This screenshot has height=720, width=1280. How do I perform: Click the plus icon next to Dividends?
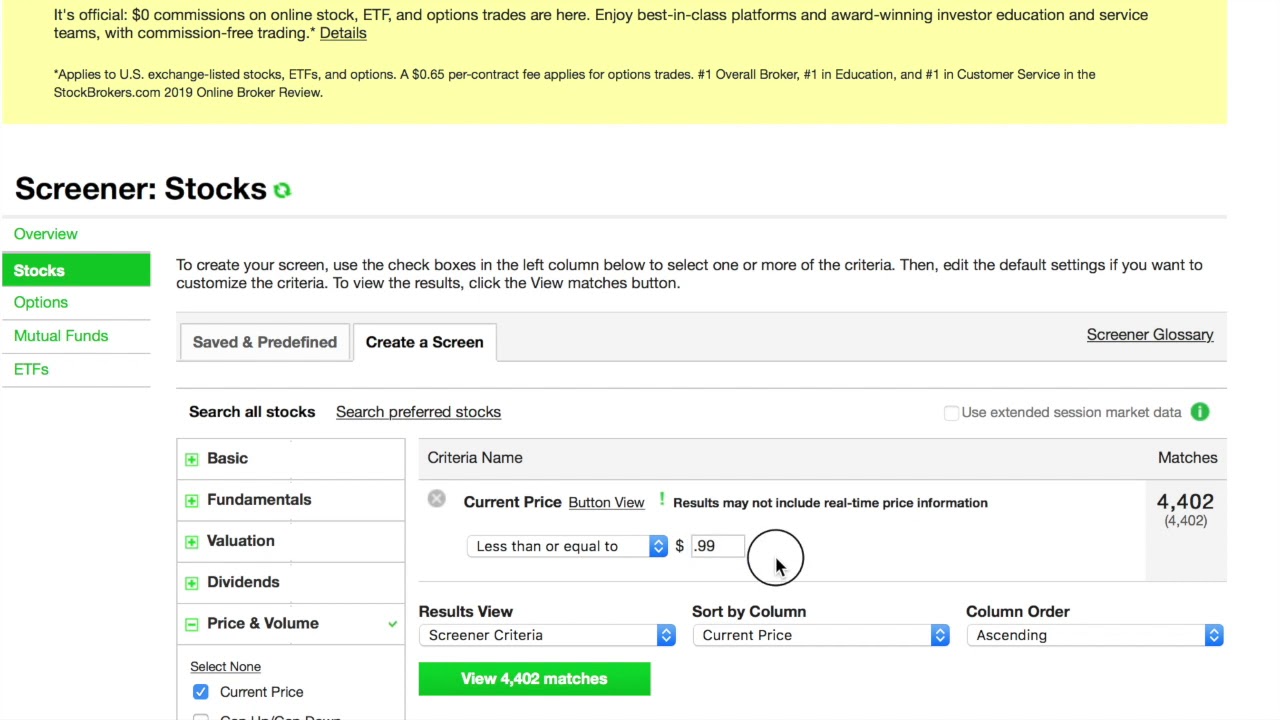click(192, 583)
